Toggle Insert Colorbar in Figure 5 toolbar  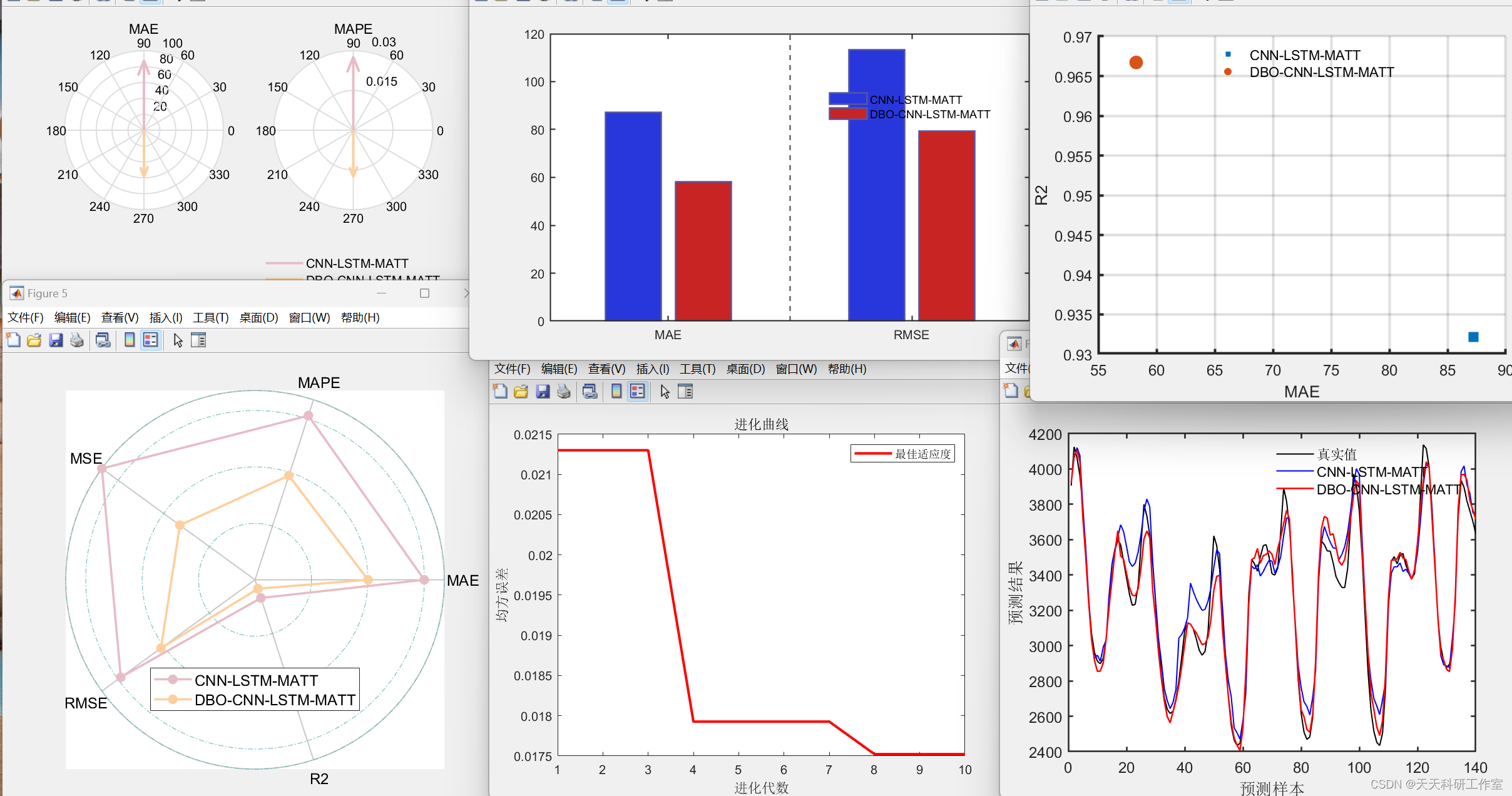tap(130, 340)
